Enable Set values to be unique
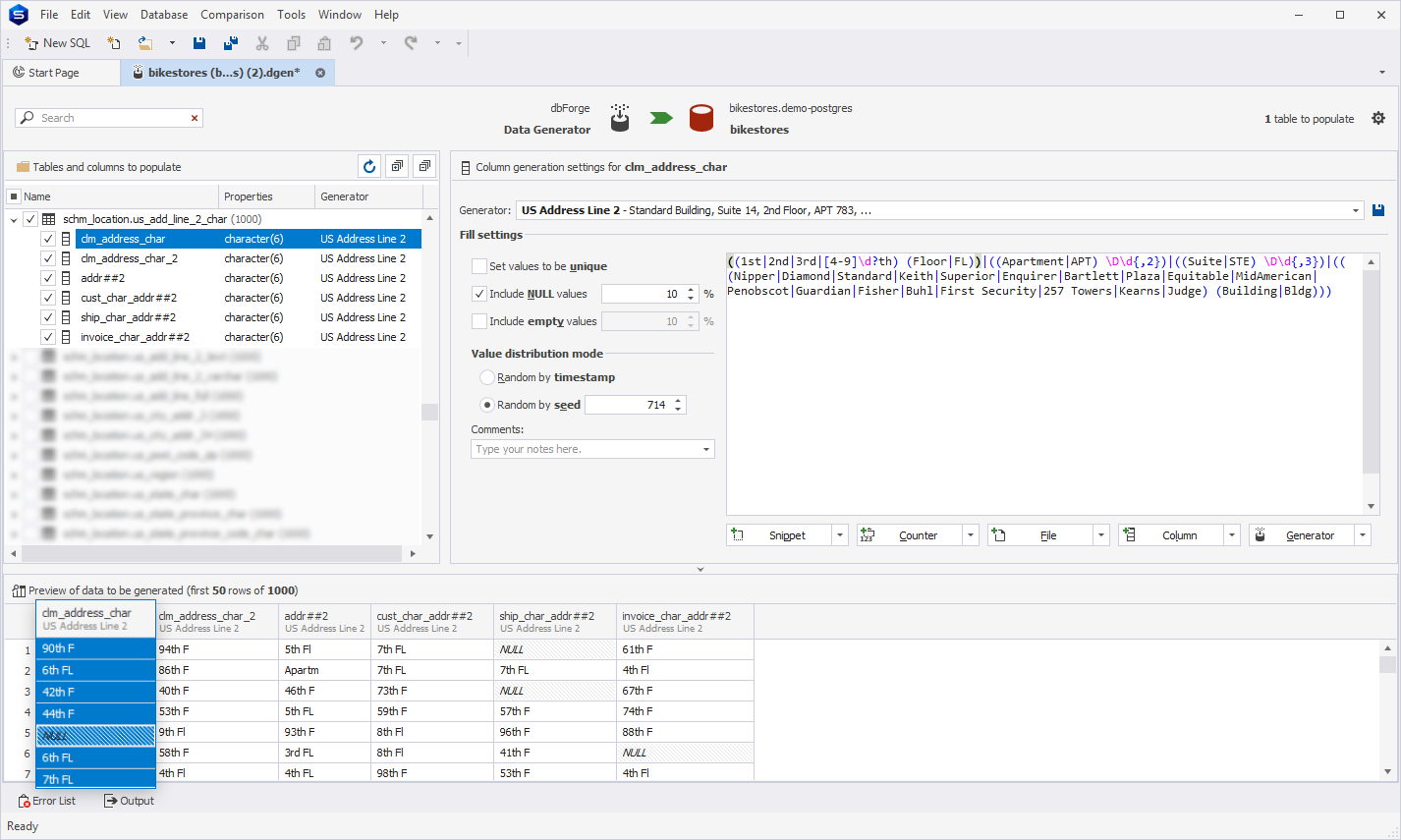 479,266
